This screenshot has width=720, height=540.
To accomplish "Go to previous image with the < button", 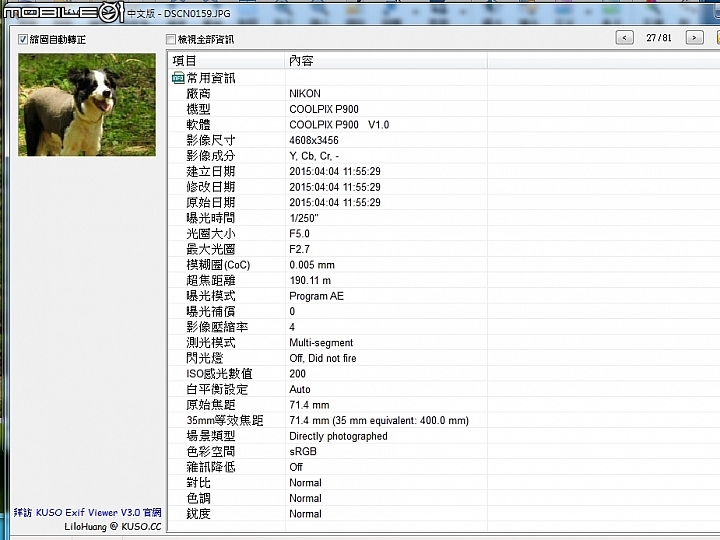I will click(624, 38).
